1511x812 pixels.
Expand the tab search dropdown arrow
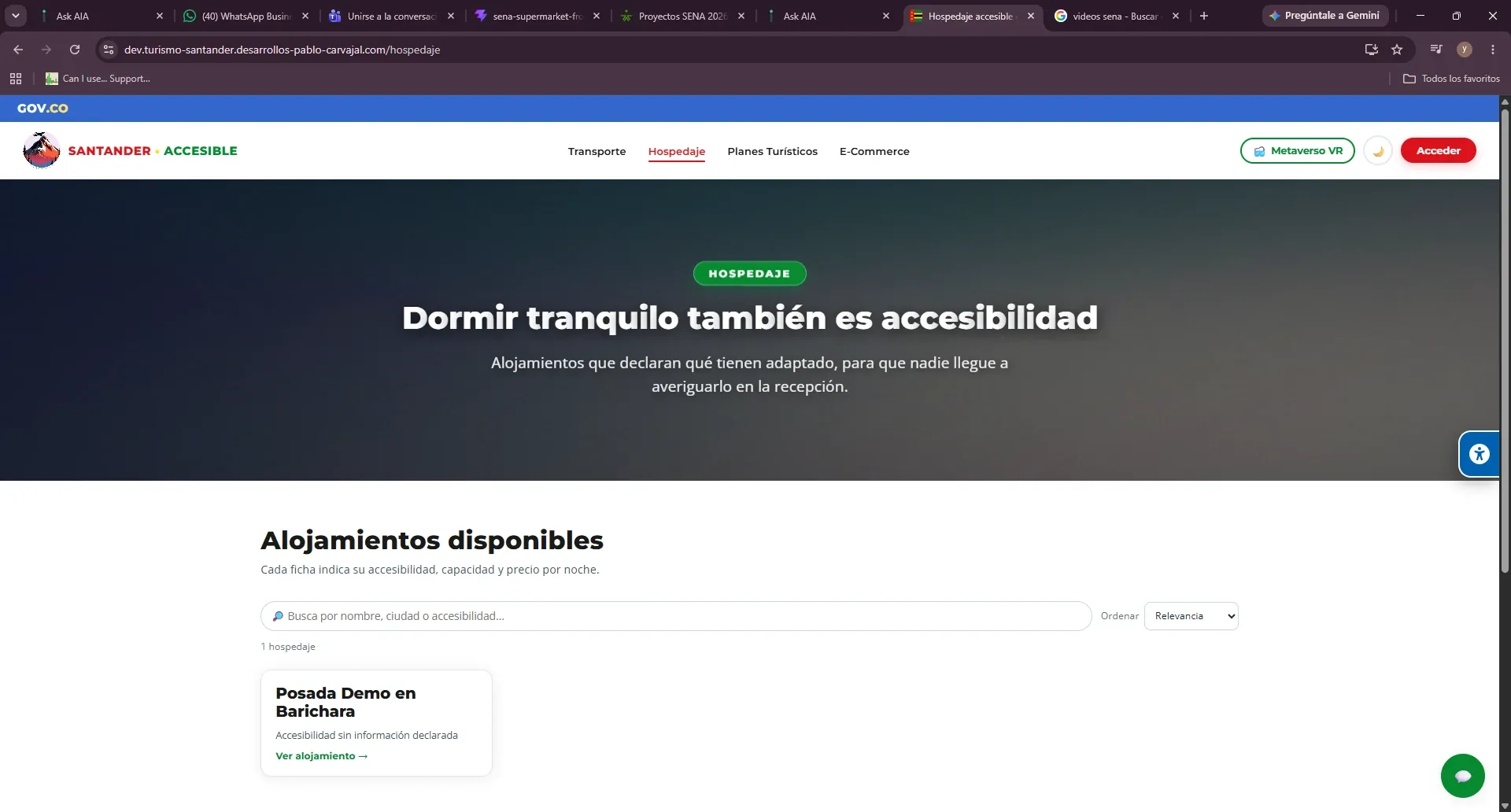tap(16, 16)
